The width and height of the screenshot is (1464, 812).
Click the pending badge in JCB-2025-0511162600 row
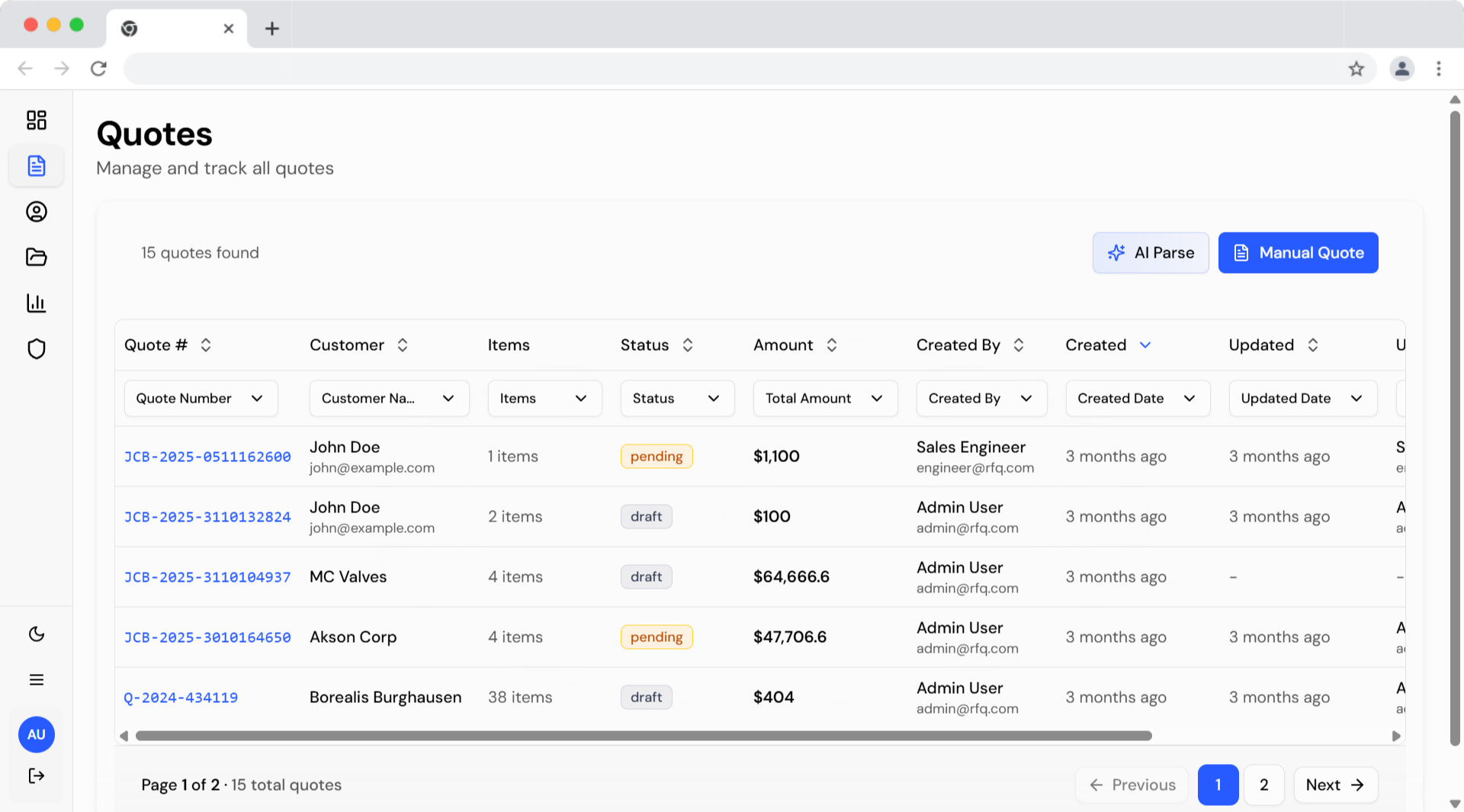pos(657,456)
